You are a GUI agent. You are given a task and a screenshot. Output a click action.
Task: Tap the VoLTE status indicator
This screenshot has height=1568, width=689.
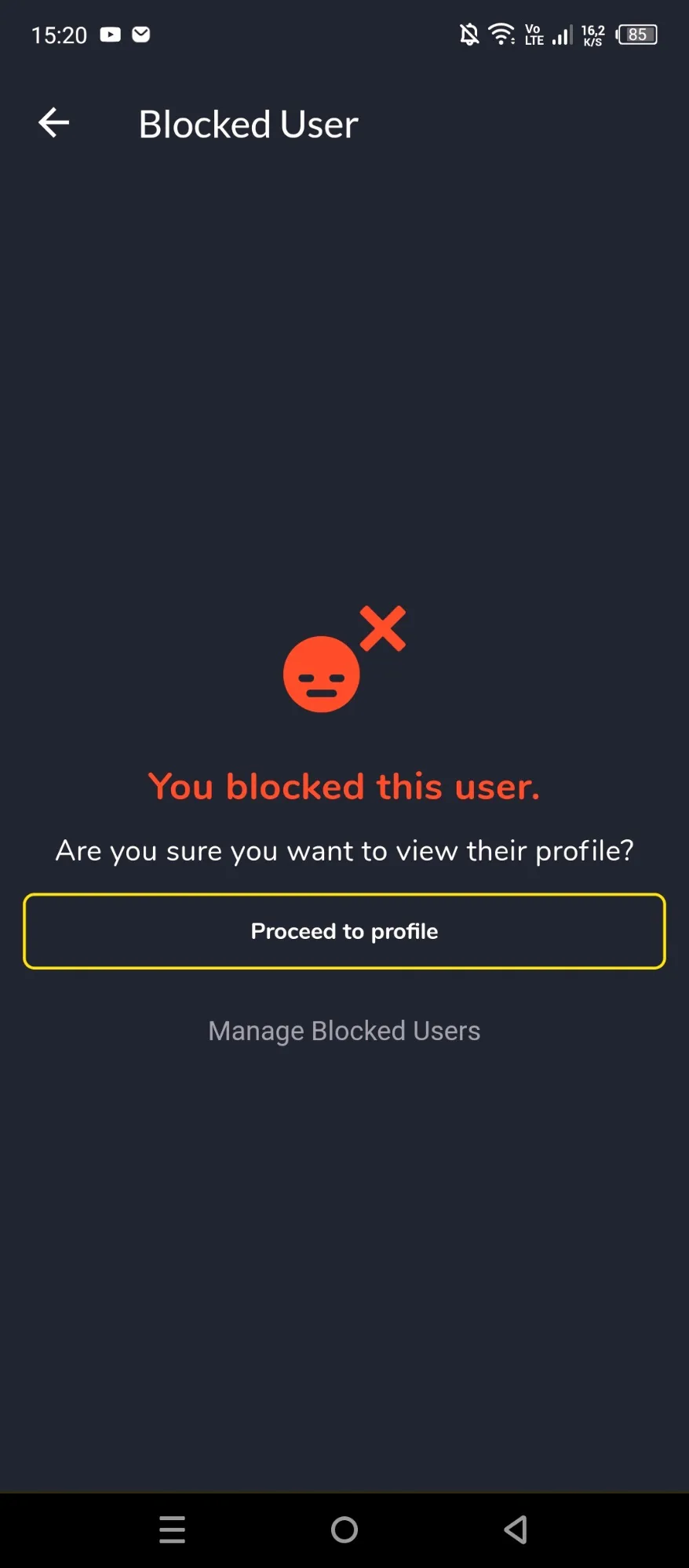(x=534, y=35)
